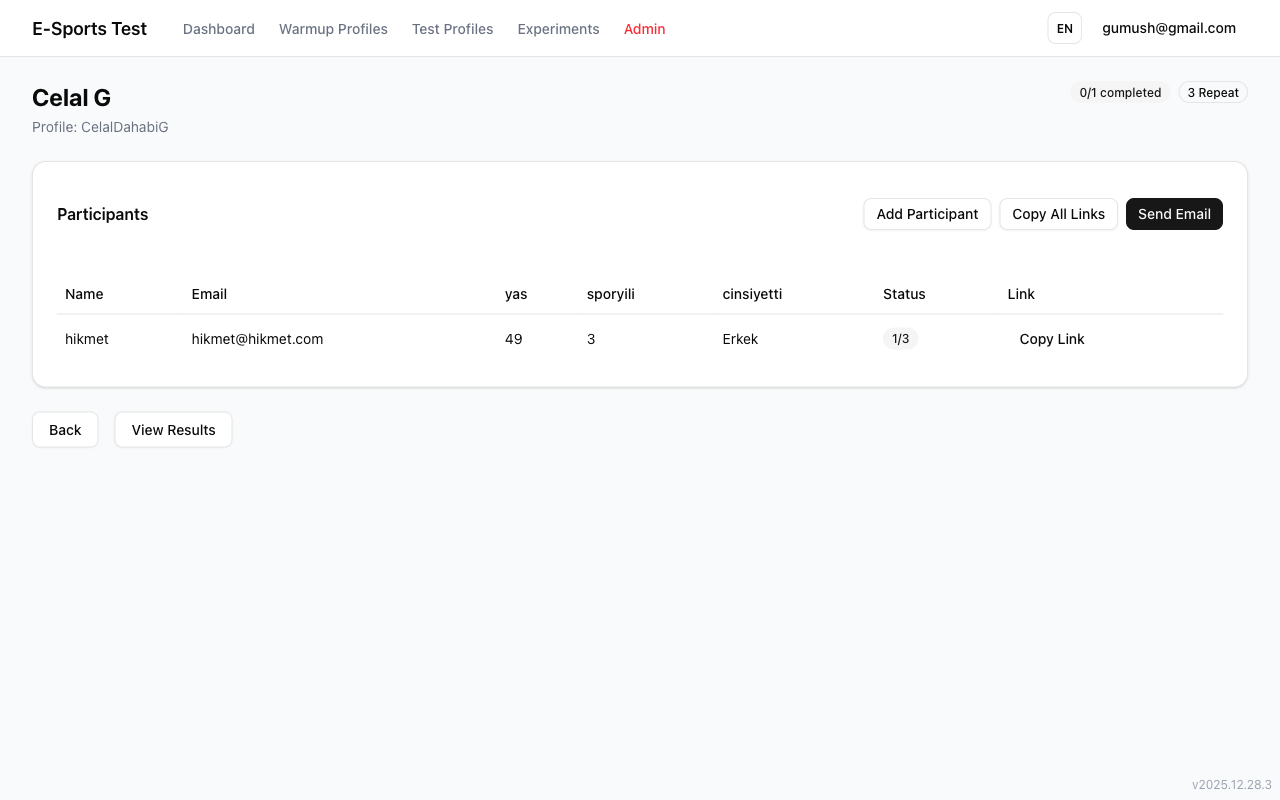
Task: Go to Warmup Profiles
Action: click(333, 29)
